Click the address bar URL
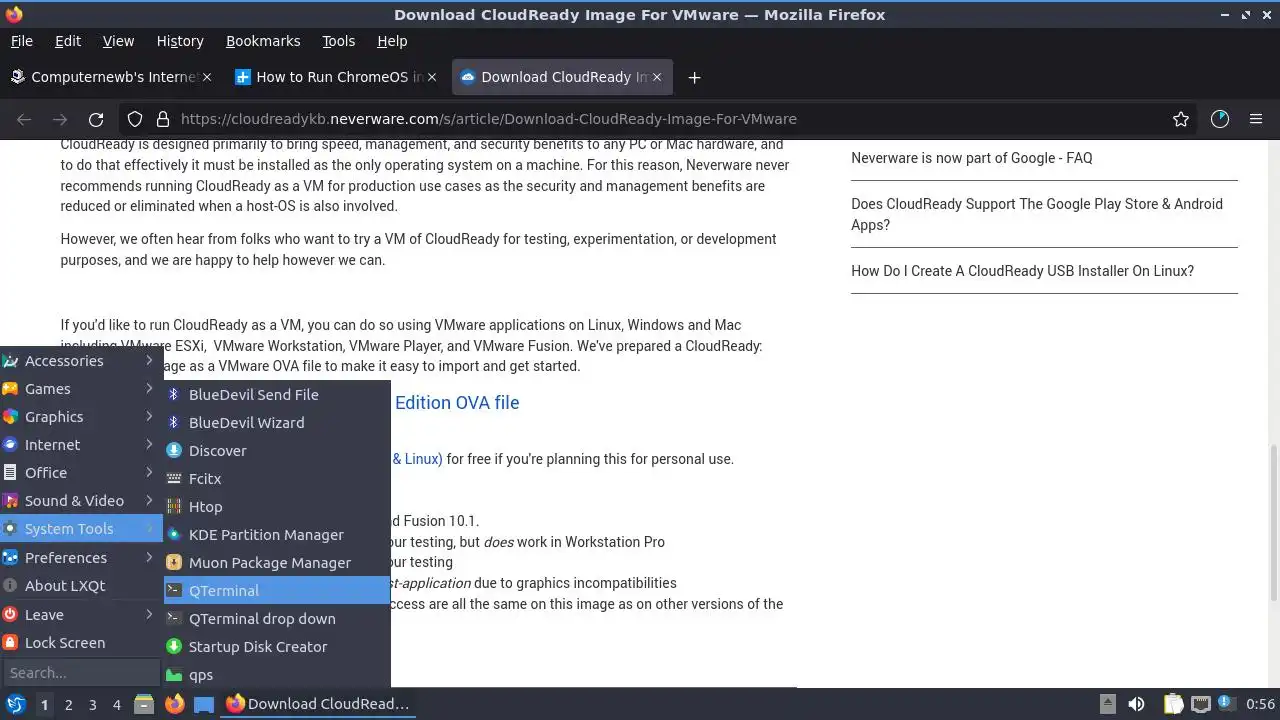The image size is (1280, 720). click(x=488, y=119)
